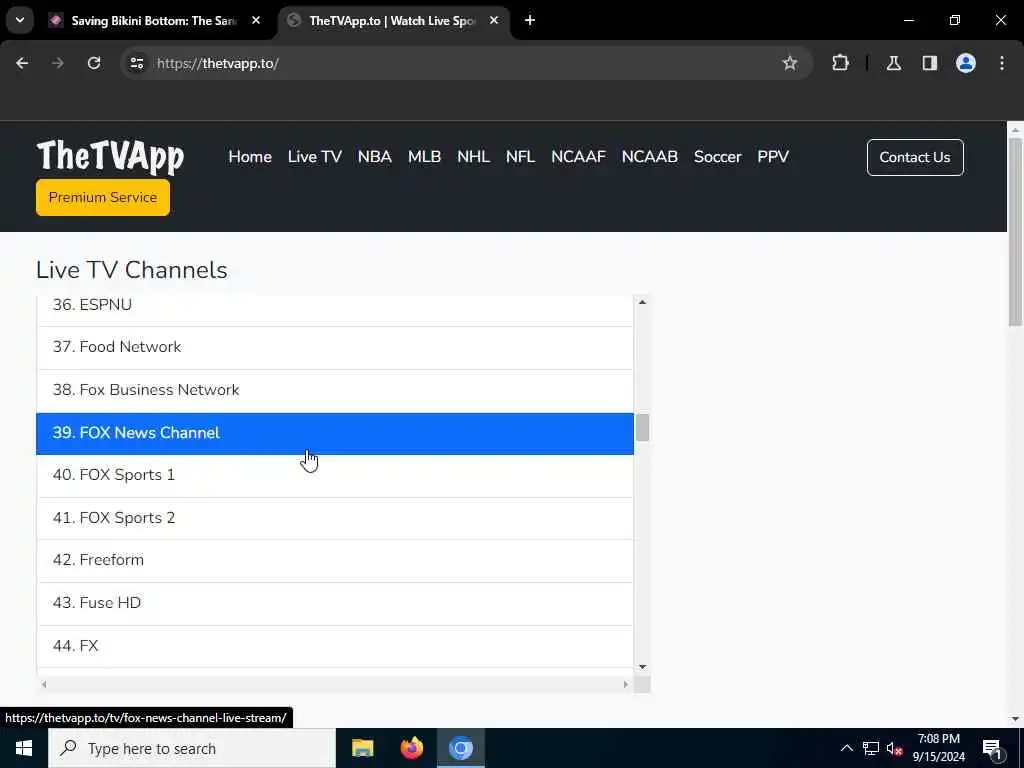Open File Explorer from the taskbar
The width and height of the screenshot is (1024, 768).
click(362, 748)
